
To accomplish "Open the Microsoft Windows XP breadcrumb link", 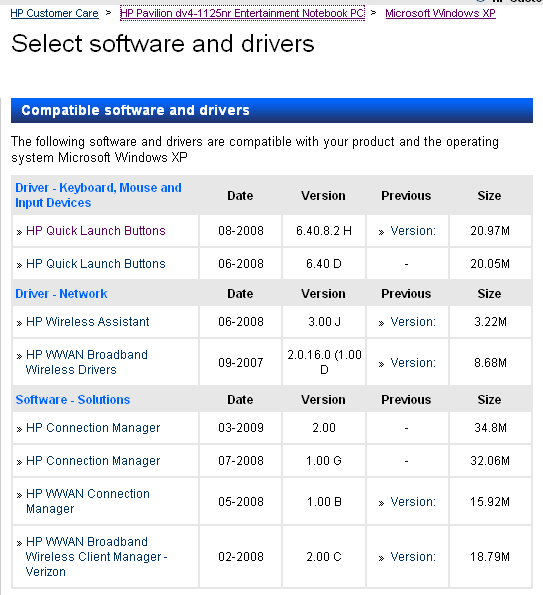I will click(440, 13).
